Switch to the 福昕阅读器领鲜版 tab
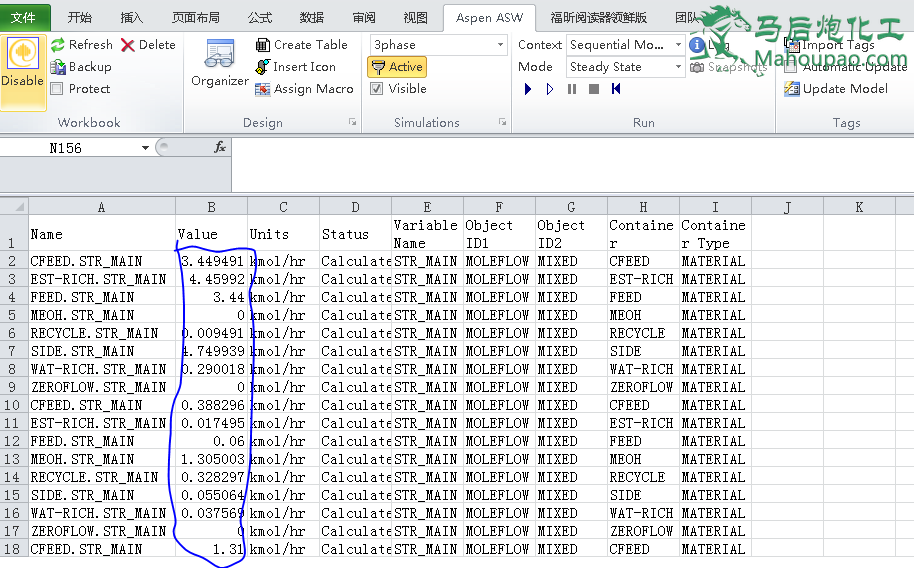Viewport: 914px width, 568px height. [599, 17]
